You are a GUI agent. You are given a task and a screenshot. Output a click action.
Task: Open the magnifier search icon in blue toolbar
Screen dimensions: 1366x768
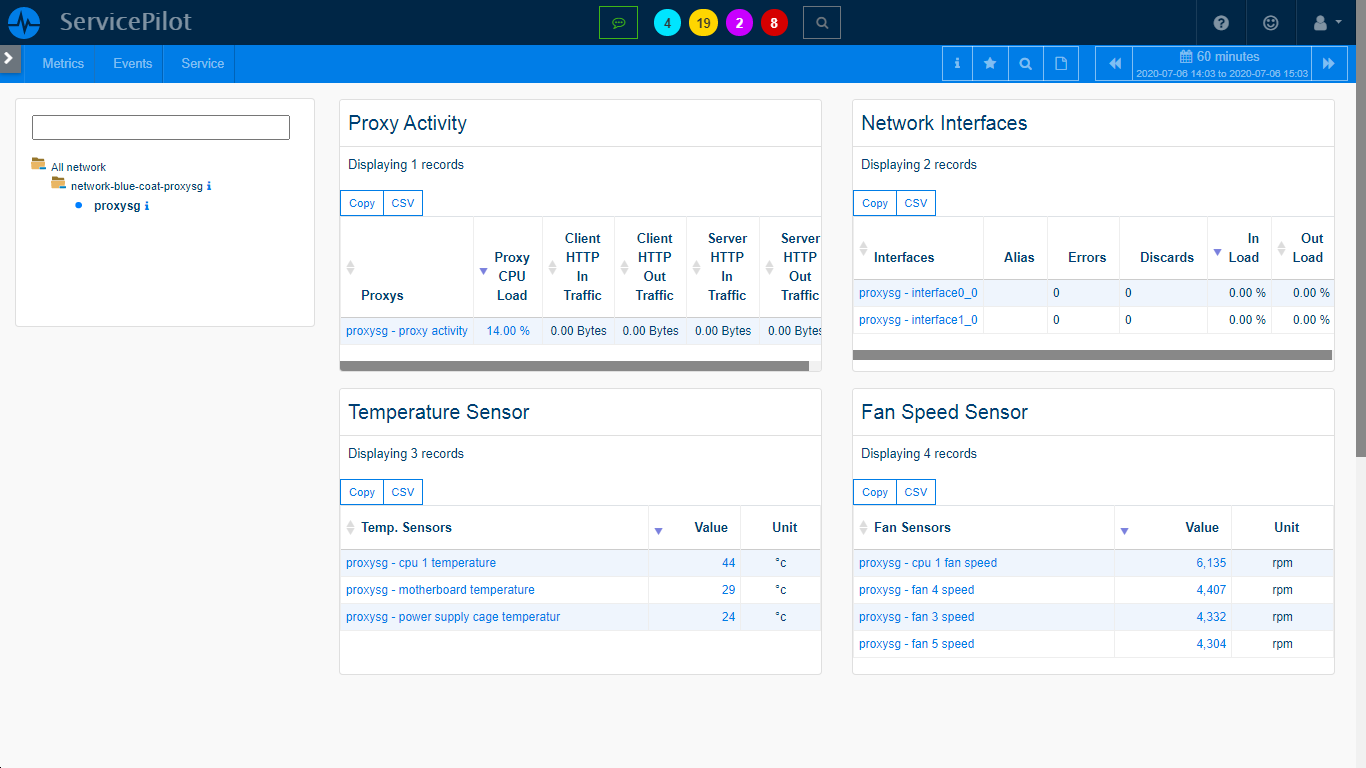point(1025,63)
